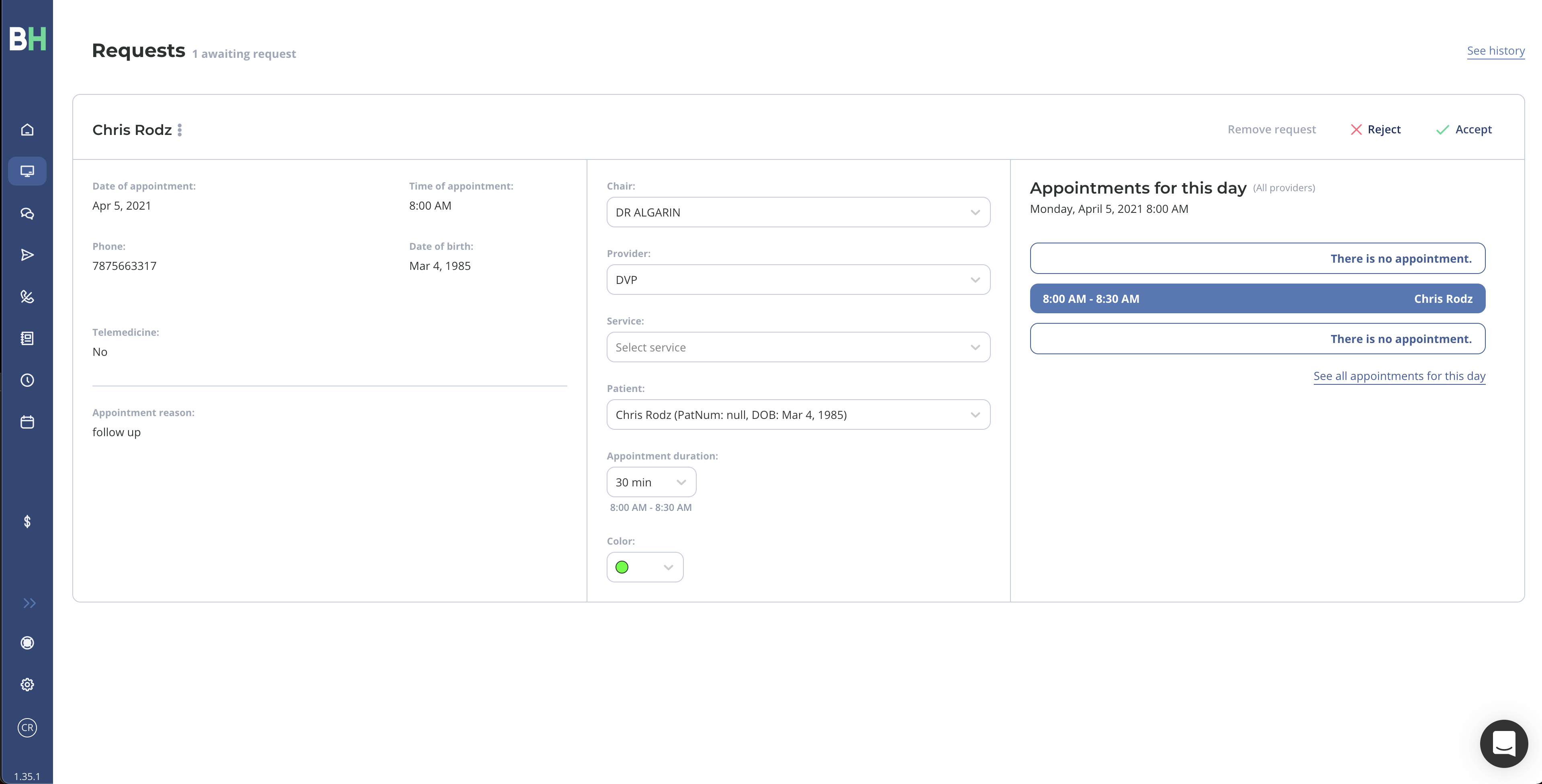
Task: Open the home icon in sidebar
Action: tap(27, 129)
